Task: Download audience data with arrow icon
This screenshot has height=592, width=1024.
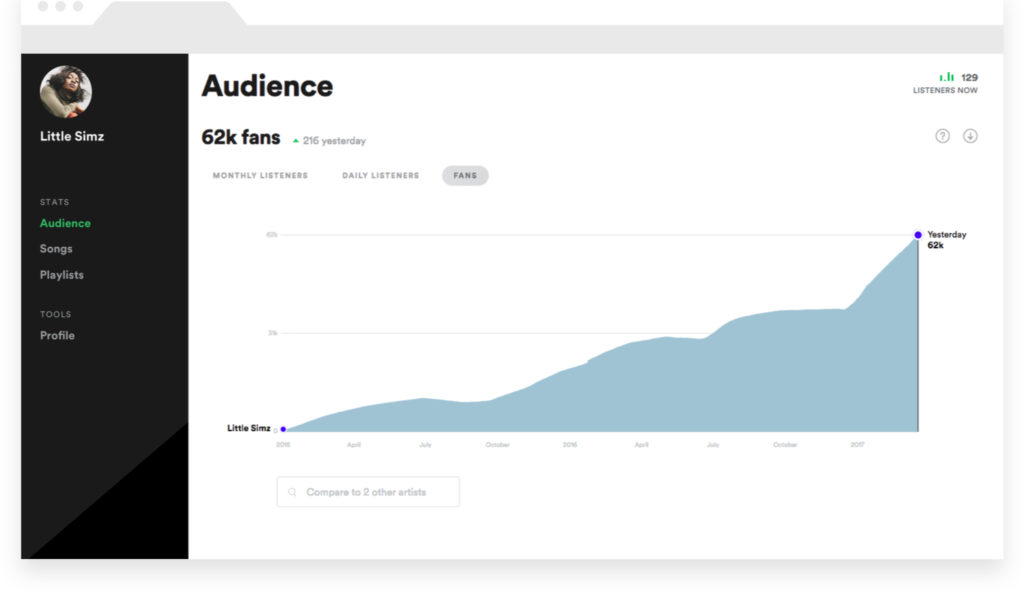Action: coord(970,136)
